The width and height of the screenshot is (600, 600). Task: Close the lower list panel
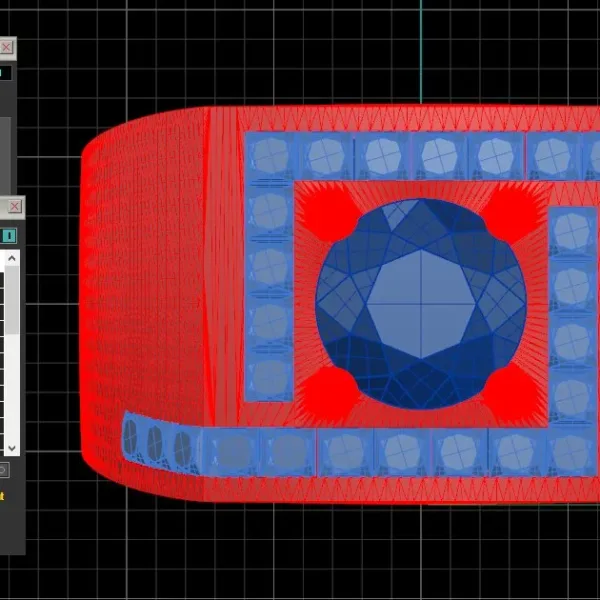pos(15,207)
